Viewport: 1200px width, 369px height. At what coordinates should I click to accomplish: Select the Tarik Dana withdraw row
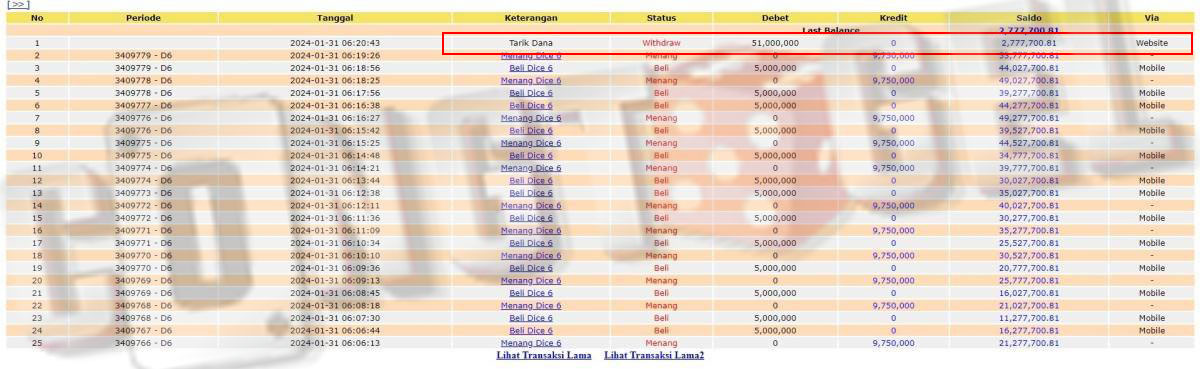point(600,43)
